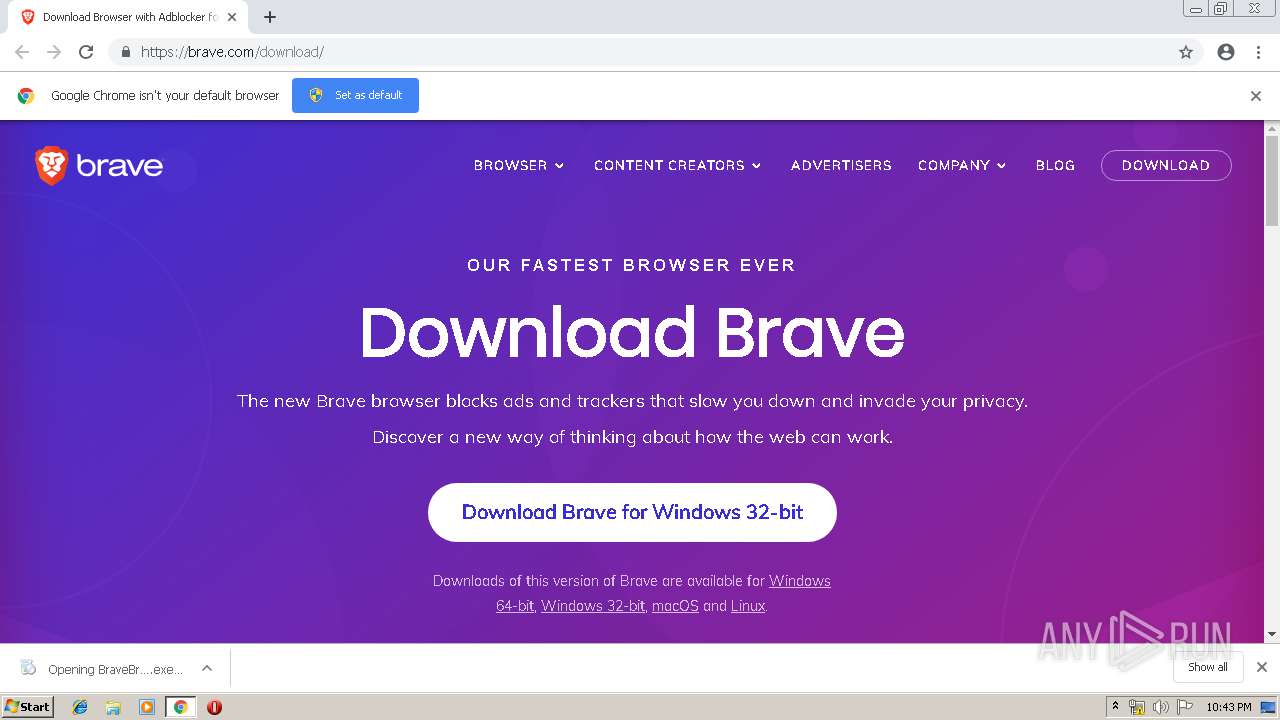Click the Brave lion logo in header
Screen dimensions: 1280x720
click(x=51, y=165)
